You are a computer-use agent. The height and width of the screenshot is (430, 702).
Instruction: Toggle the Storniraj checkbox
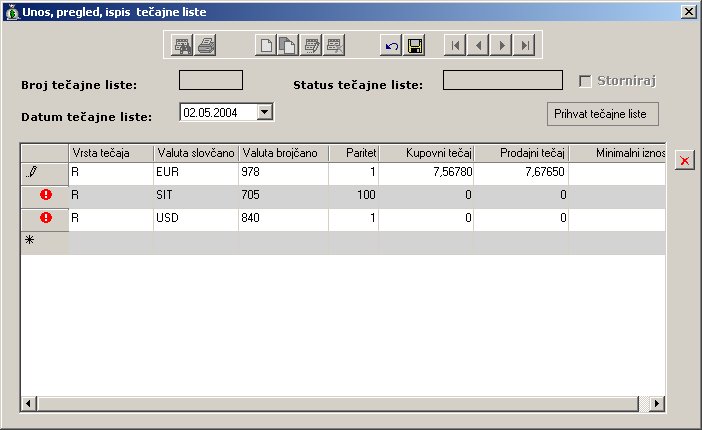click(585, 81)
